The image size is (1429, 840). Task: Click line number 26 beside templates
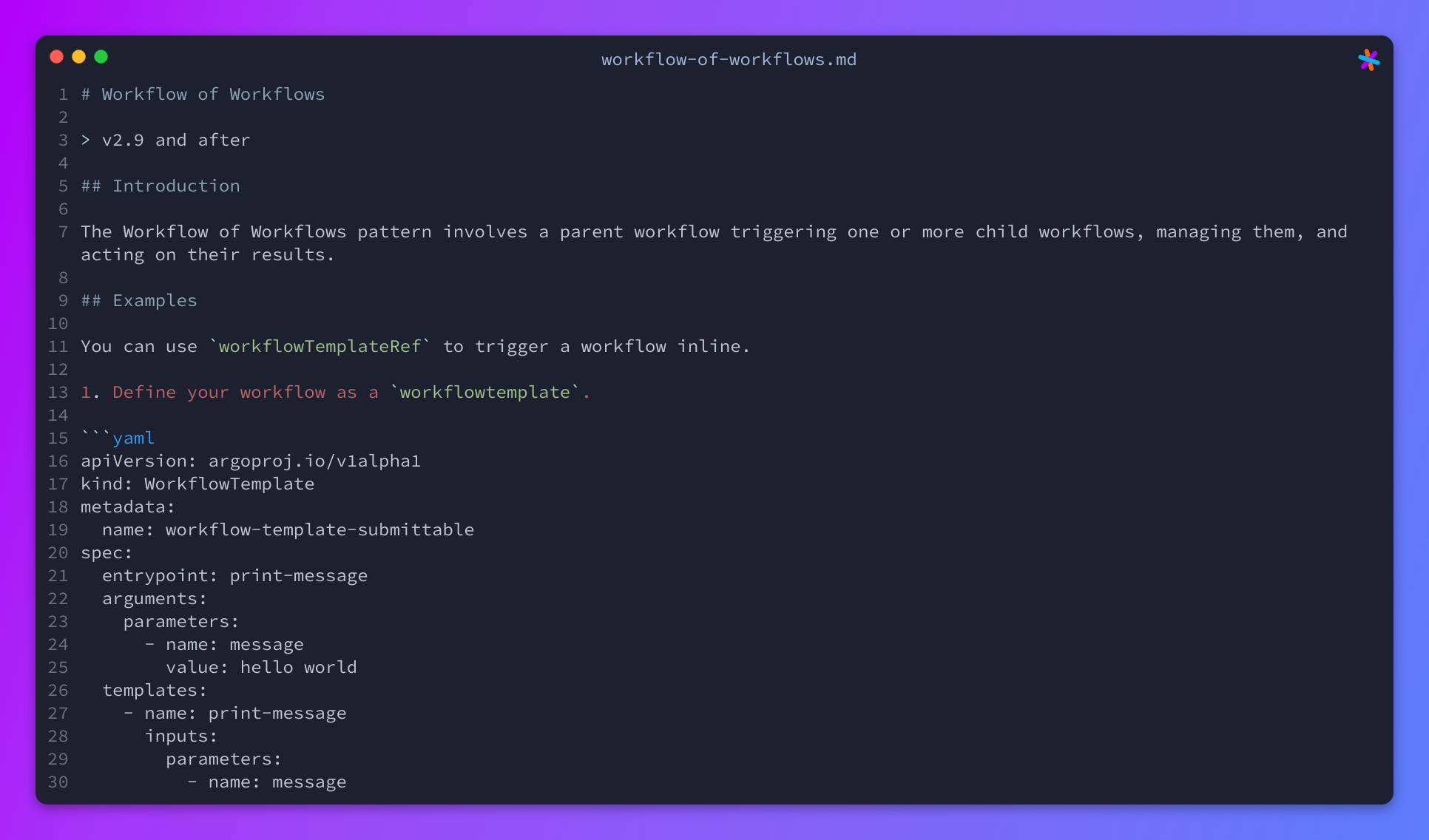pyautogui.click(x=58, y=690)
